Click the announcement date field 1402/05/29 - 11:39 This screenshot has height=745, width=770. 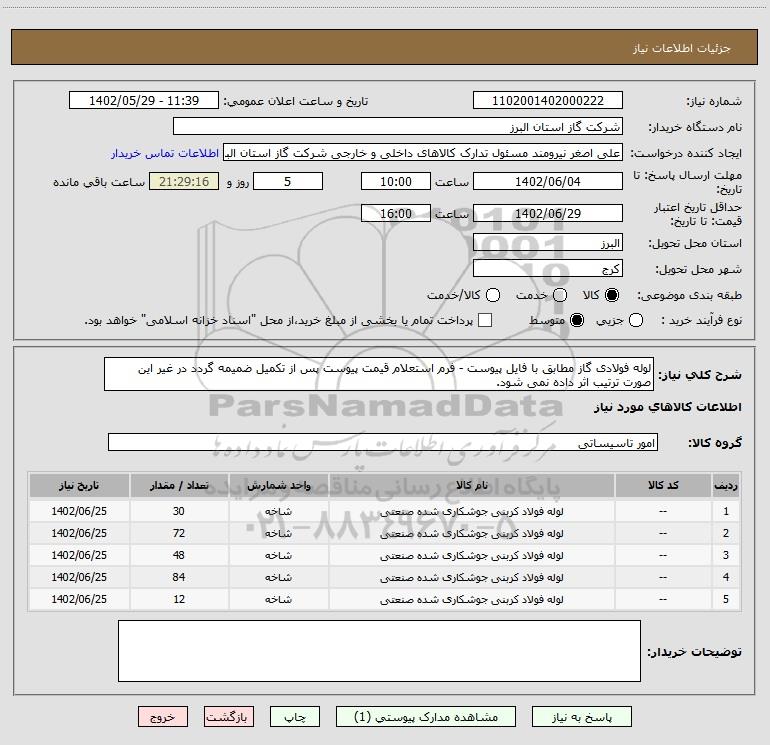pos(144,101)
